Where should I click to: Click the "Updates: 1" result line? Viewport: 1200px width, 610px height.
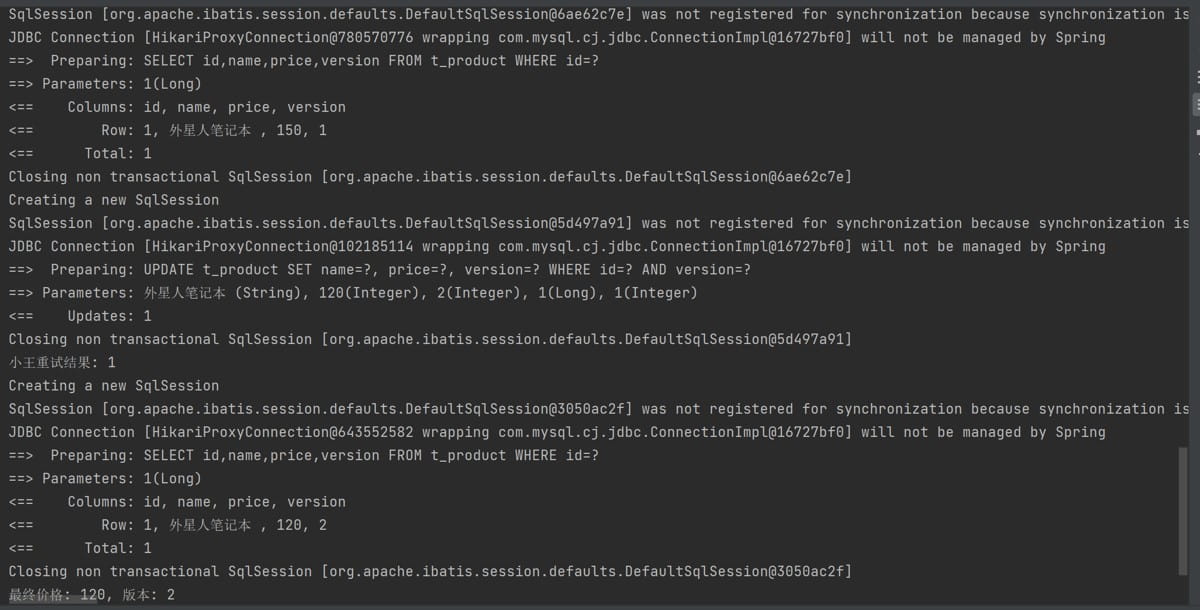(110, 316)
